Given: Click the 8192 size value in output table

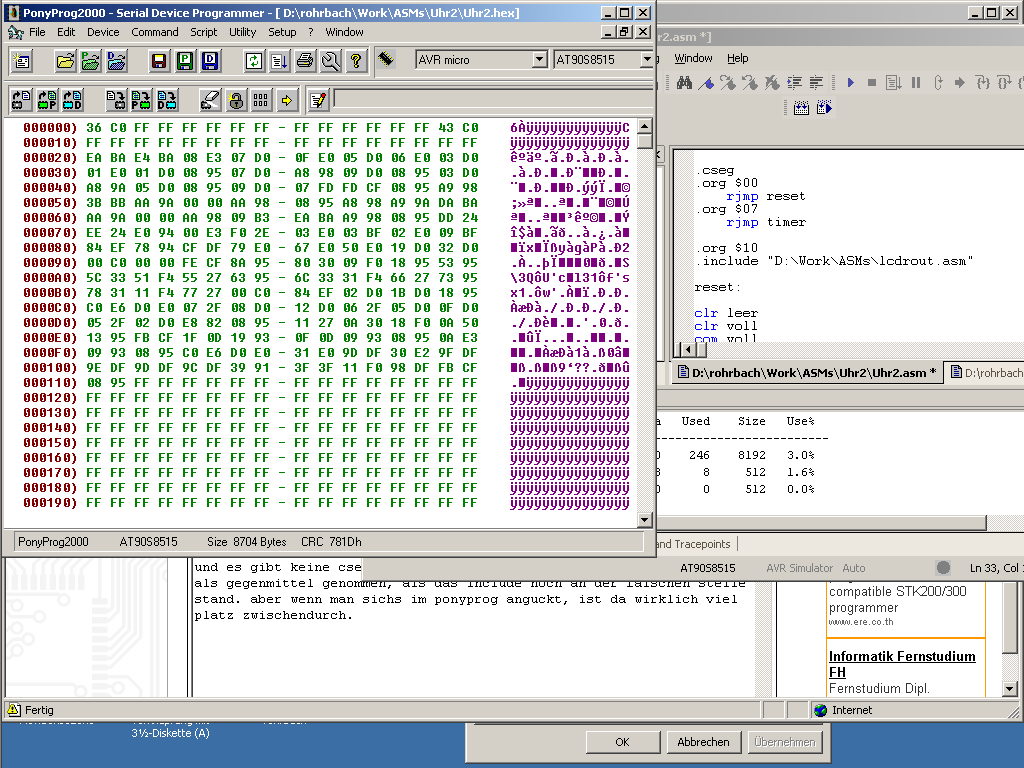Looking at the screenshot, I should pos(751,455).
